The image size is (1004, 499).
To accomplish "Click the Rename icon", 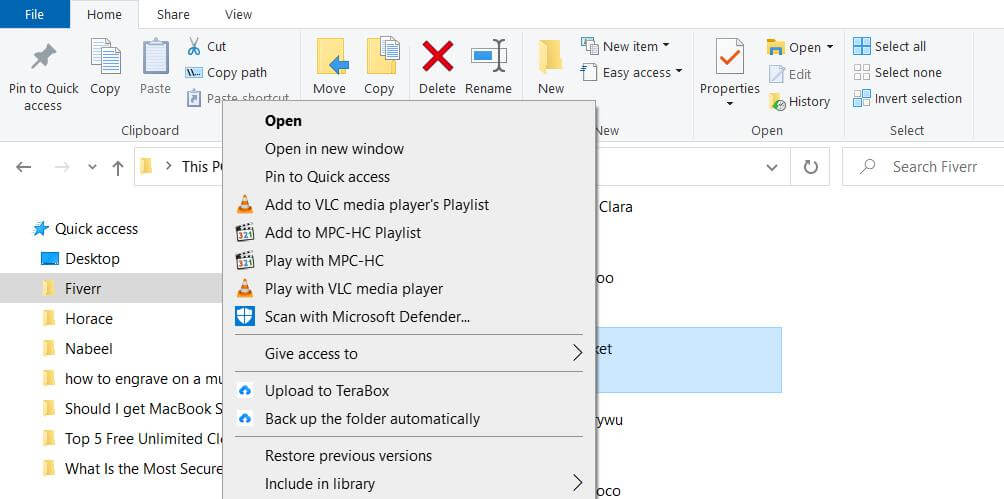I will [489, 56].
